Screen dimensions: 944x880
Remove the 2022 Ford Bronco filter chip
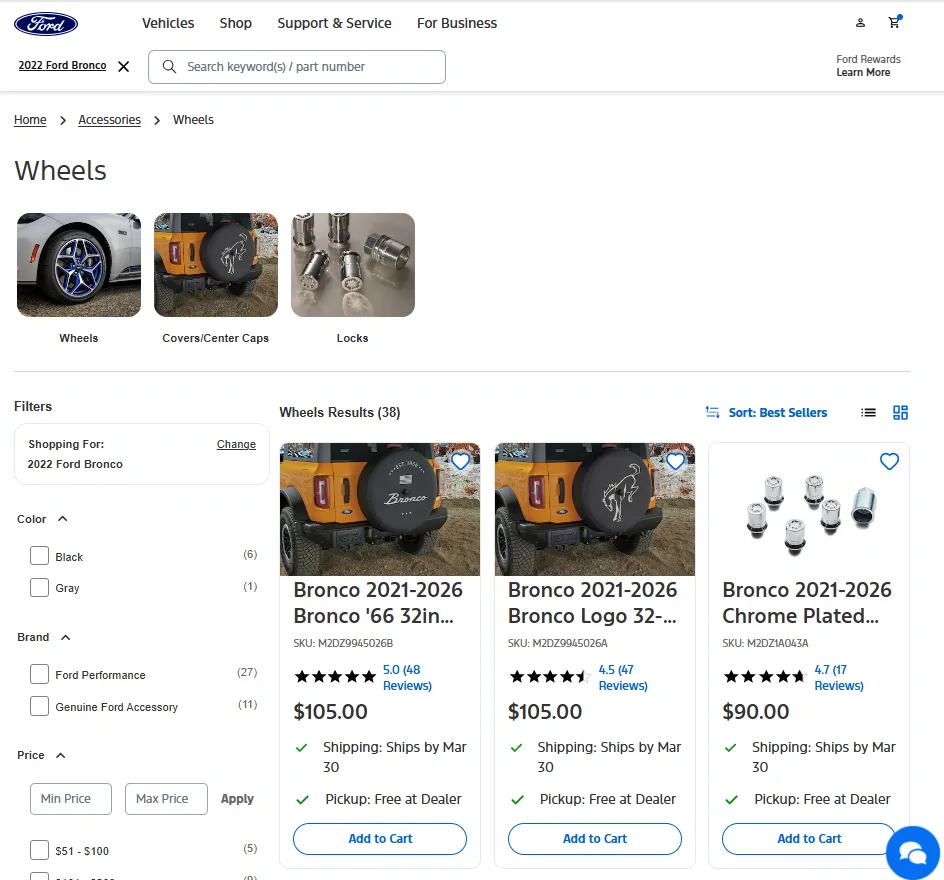tap(123, 66)
